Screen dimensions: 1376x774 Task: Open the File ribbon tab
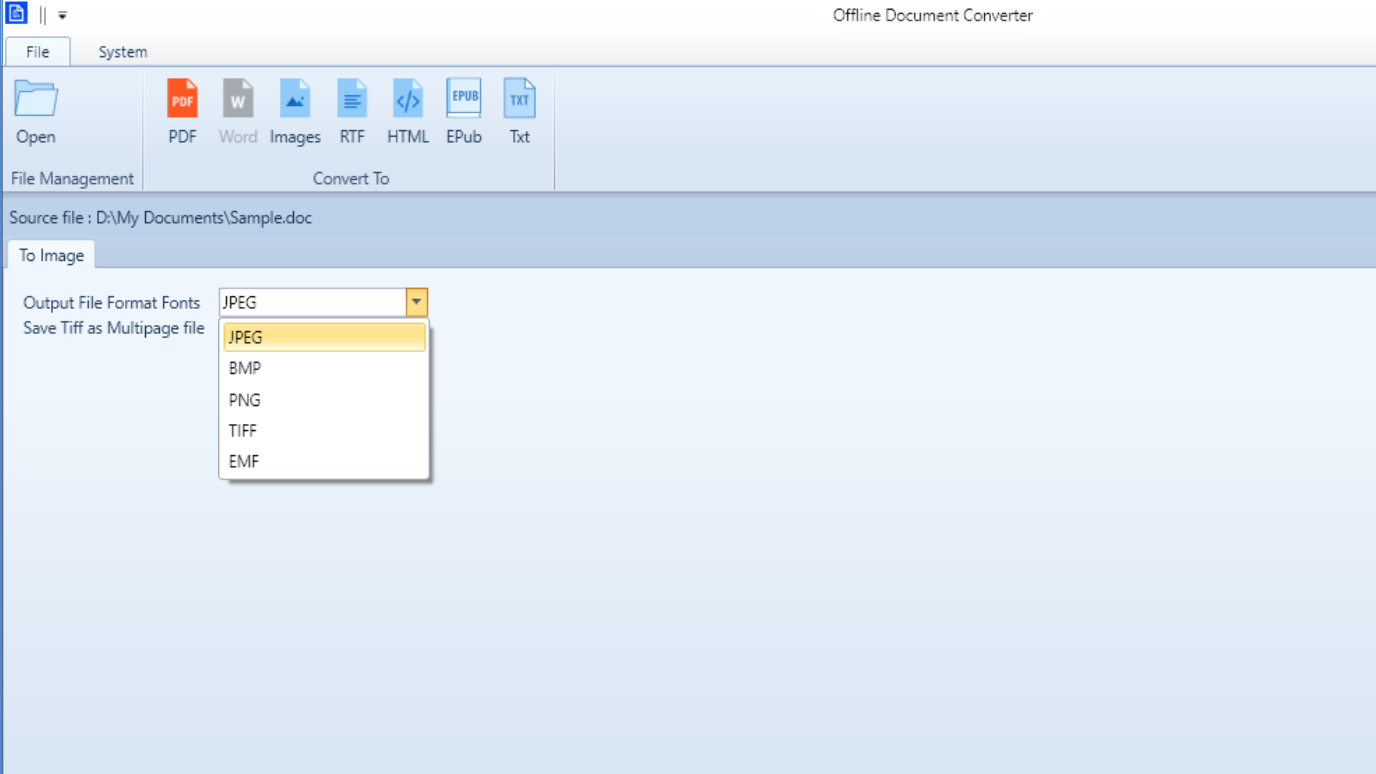38,51
